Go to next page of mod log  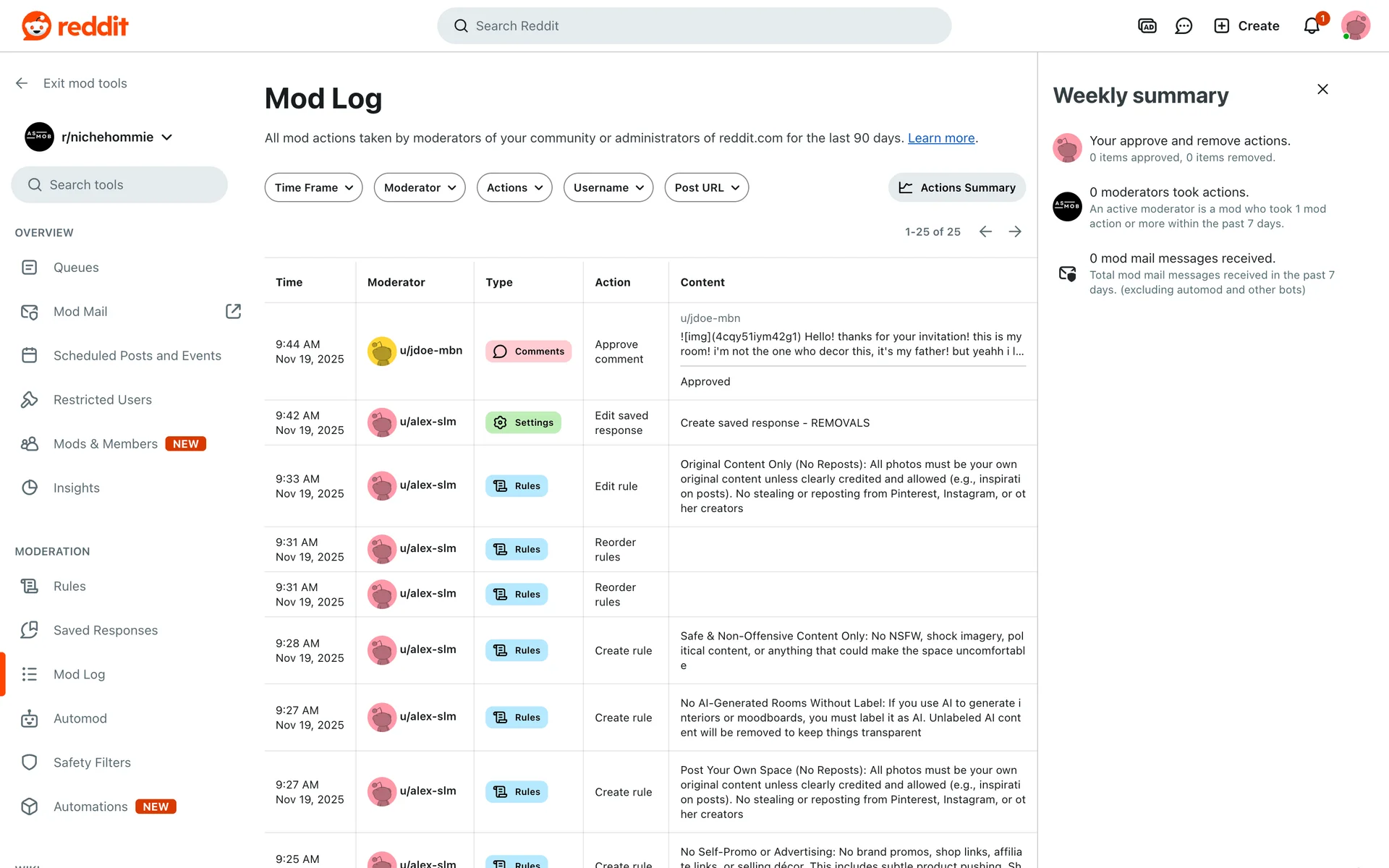(1015, 231)
